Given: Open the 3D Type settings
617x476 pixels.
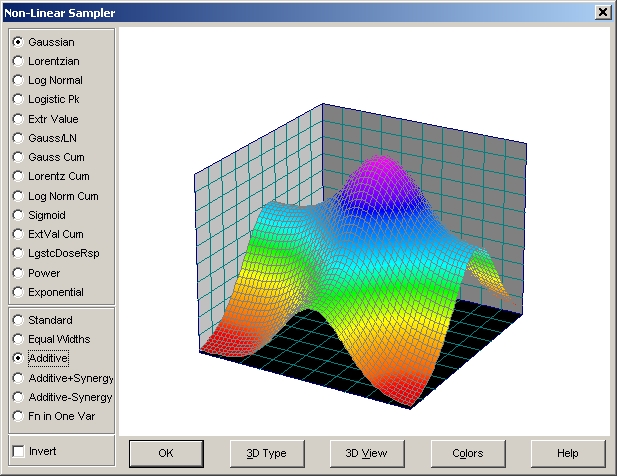Looking at the screenshot, I should click(x=266, y=453).
